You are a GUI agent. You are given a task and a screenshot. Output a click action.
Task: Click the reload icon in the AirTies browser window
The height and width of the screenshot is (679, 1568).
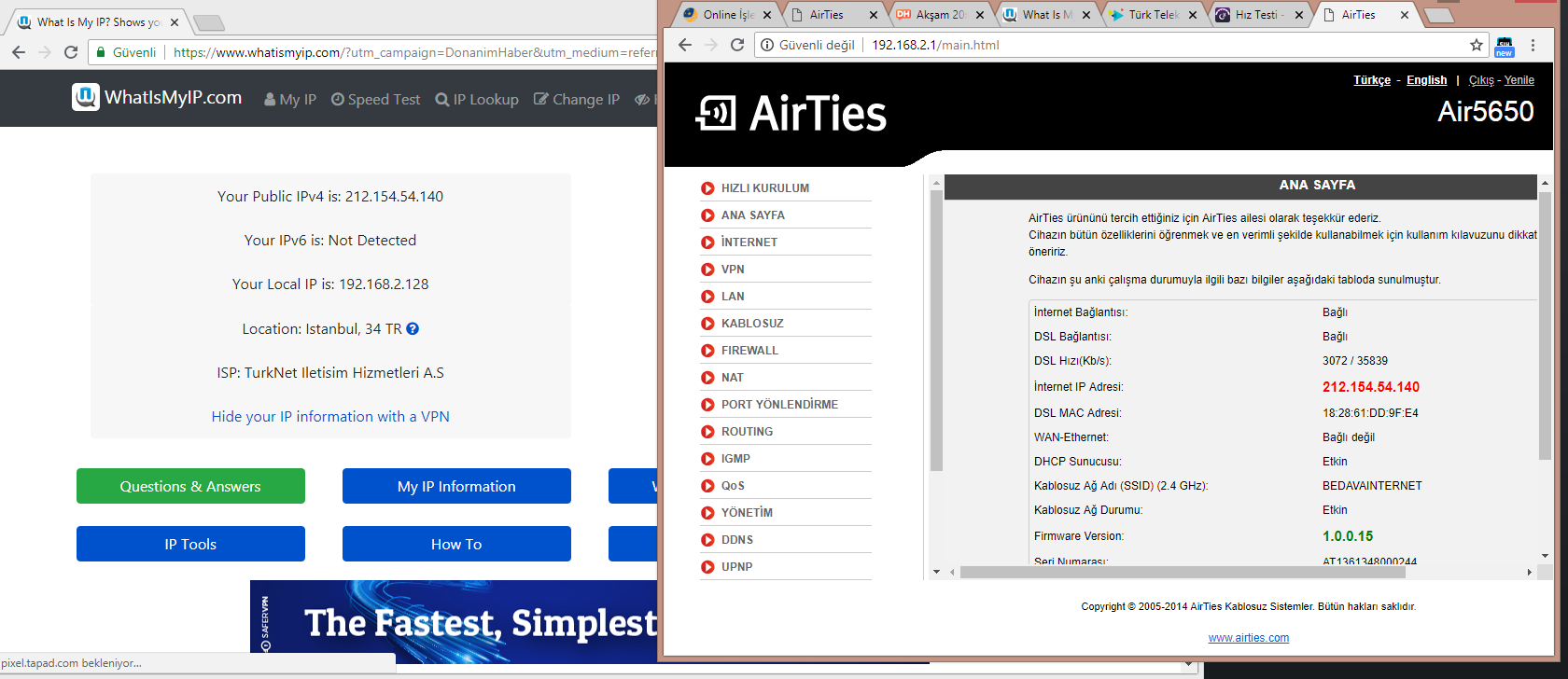click(737, 45)
